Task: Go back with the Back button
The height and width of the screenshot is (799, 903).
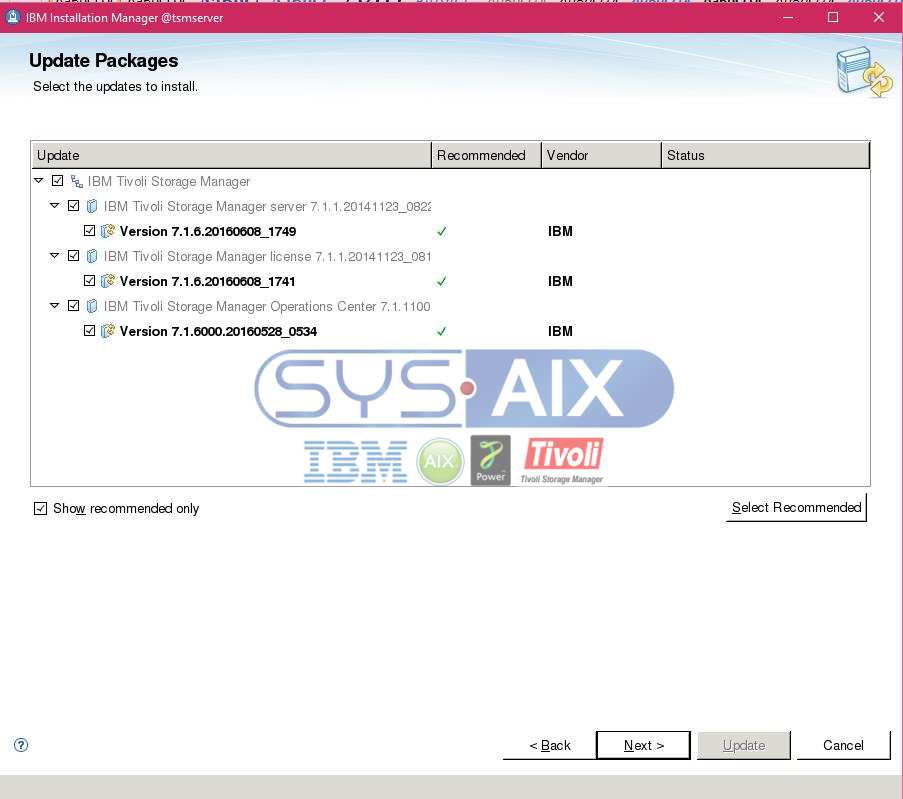Action: [549, 745]
